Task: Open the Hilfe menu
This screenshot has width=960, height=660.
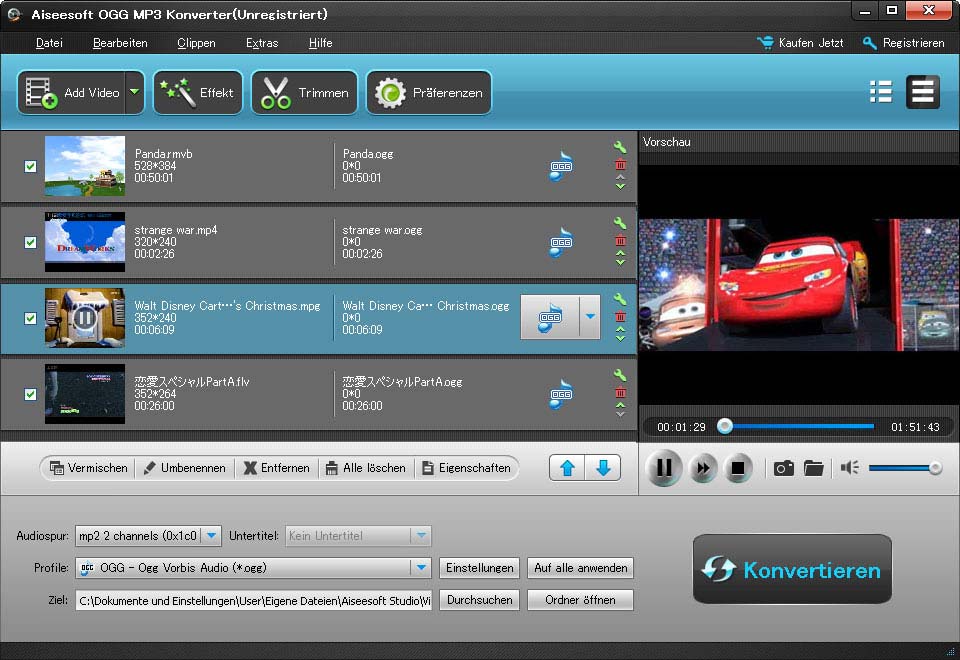Action: point(320,43)
